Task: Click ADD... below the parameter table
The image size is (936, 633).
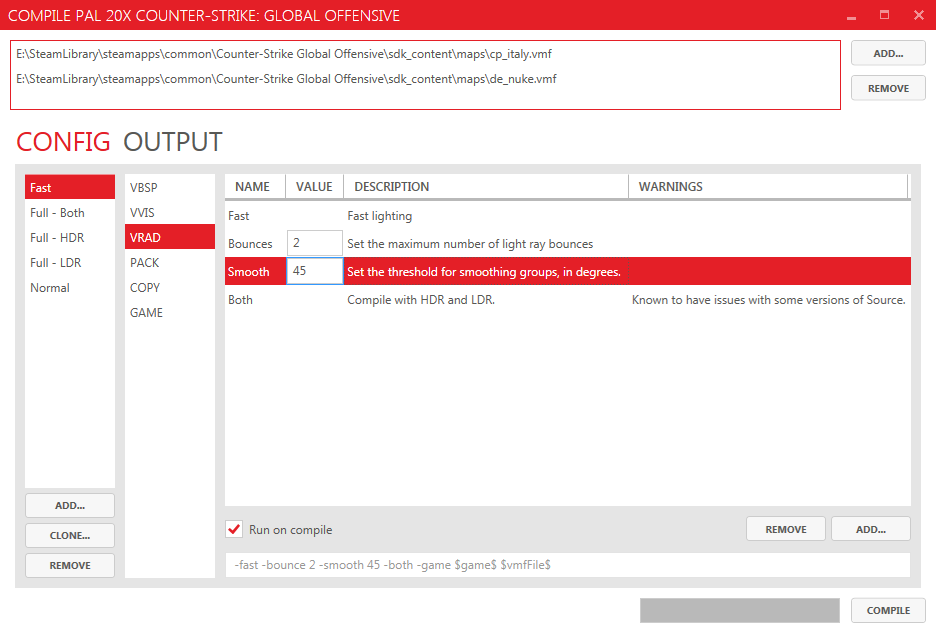Action: 870,529
